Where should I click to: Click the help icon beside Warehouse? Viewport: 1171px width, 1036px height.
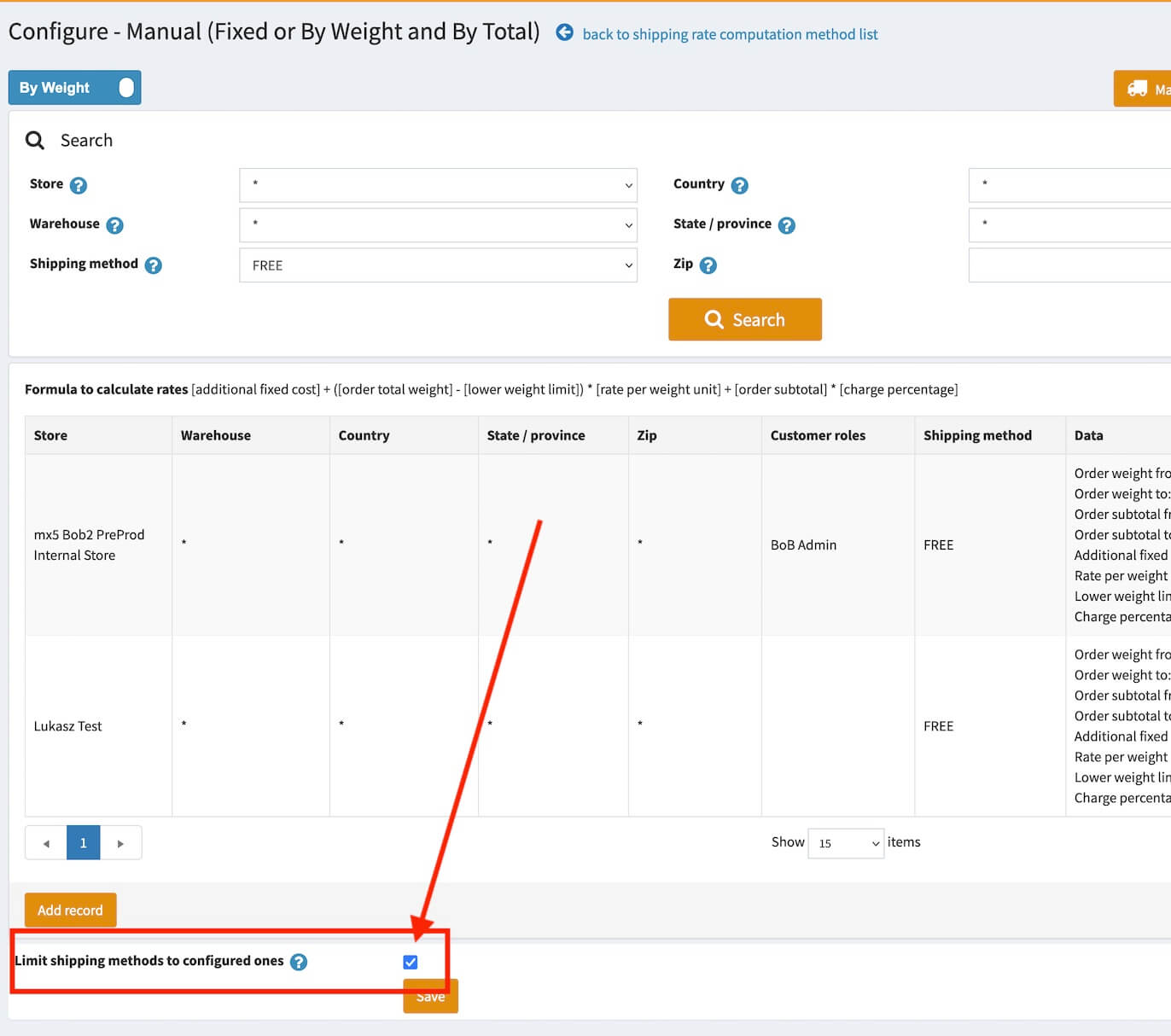[x=114, y=225]
